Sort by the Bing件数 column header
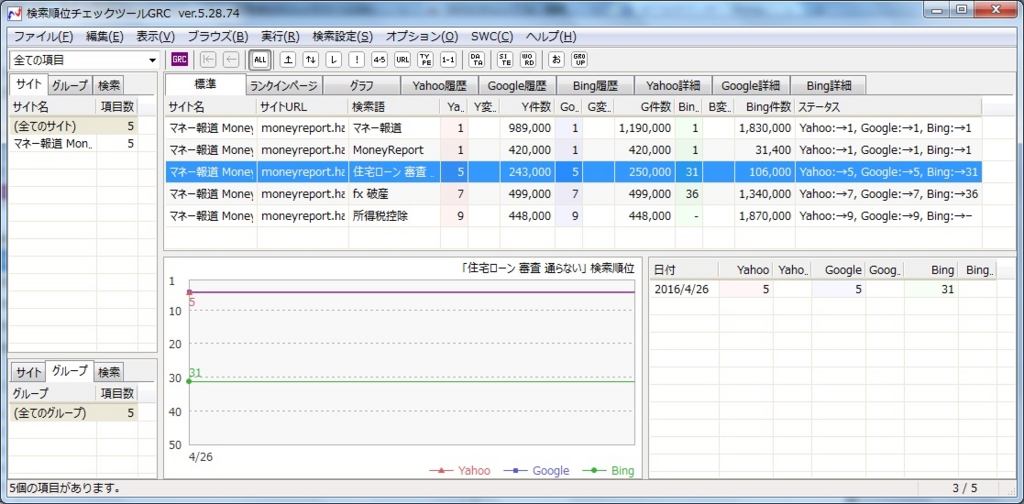This screenshot has width=1024, height=504. tap(765, 107)
